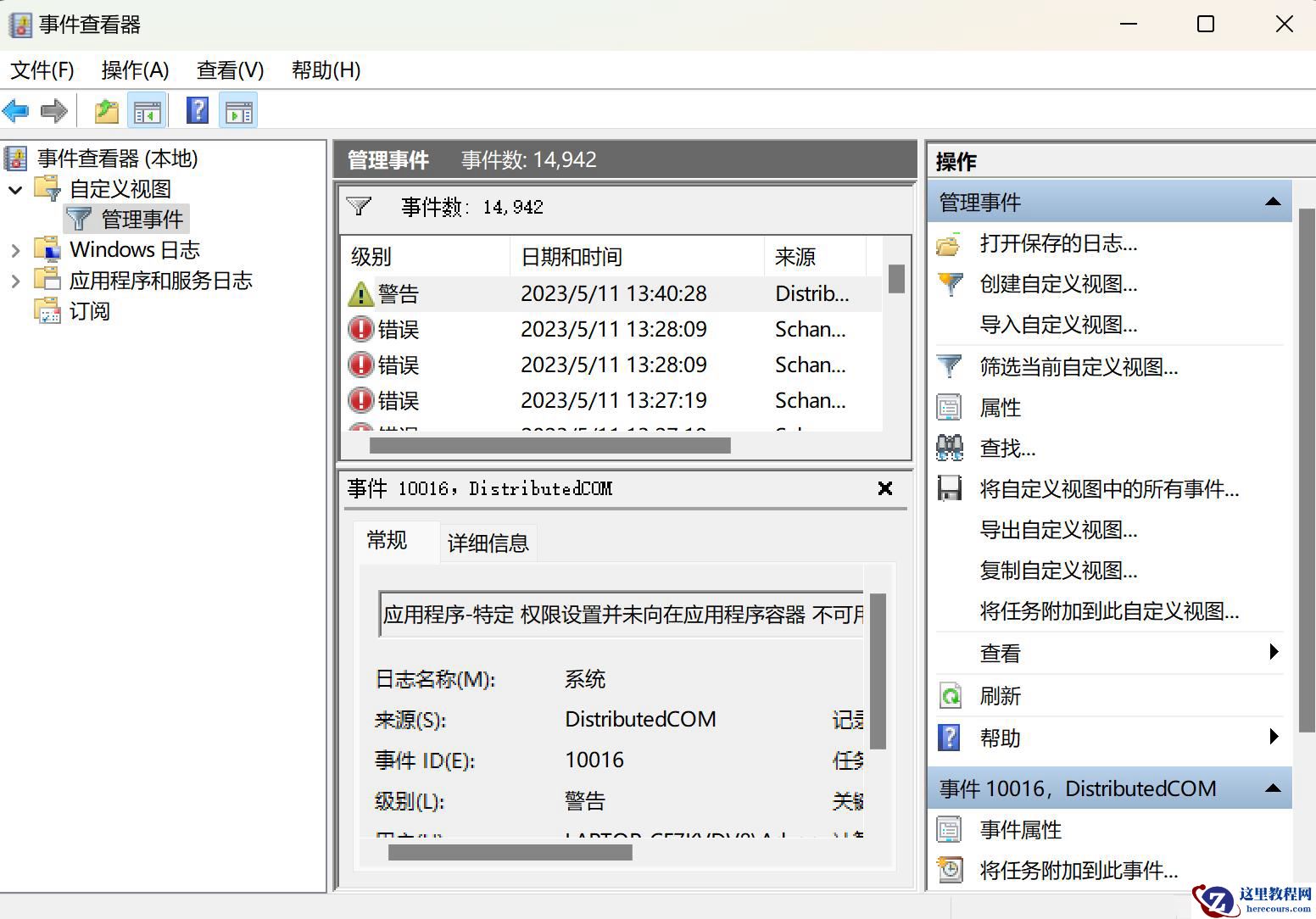Expand the Windows 日志 tree node
Viewport: 1316px width, 919px height.
click(x=16, y=248)
